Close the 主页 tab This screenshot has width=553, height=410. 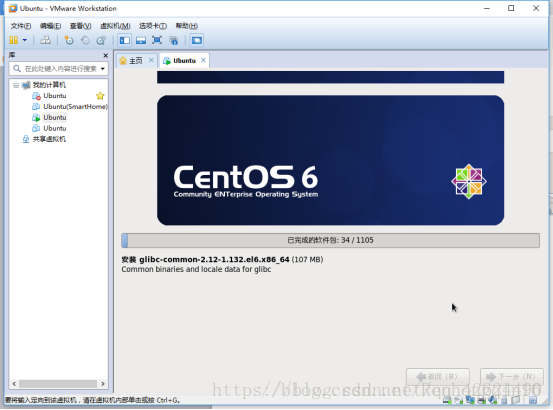tap(151, 60)
